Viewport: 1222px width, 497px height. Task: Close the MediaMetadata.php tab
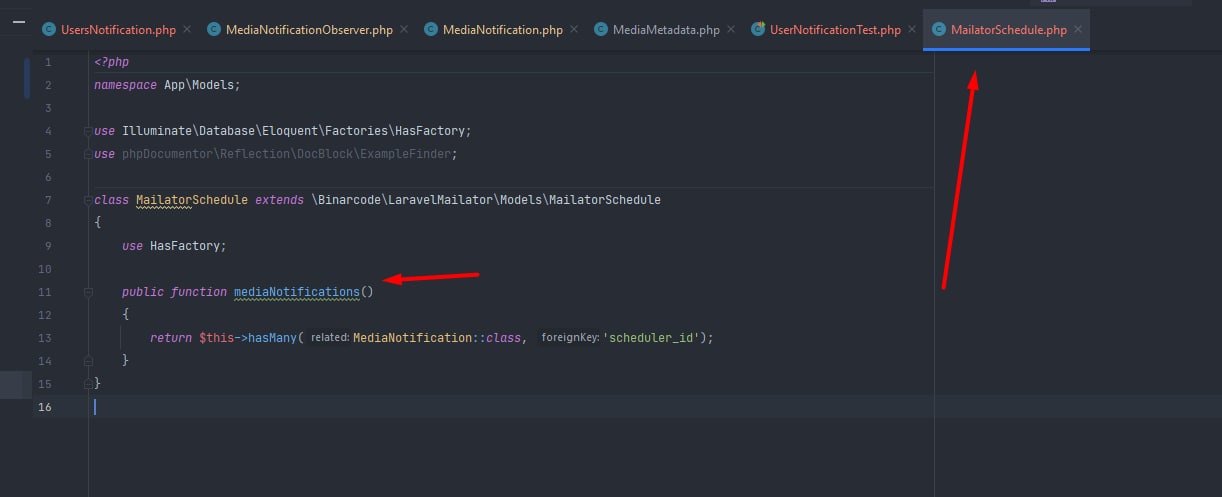[730, 30]
